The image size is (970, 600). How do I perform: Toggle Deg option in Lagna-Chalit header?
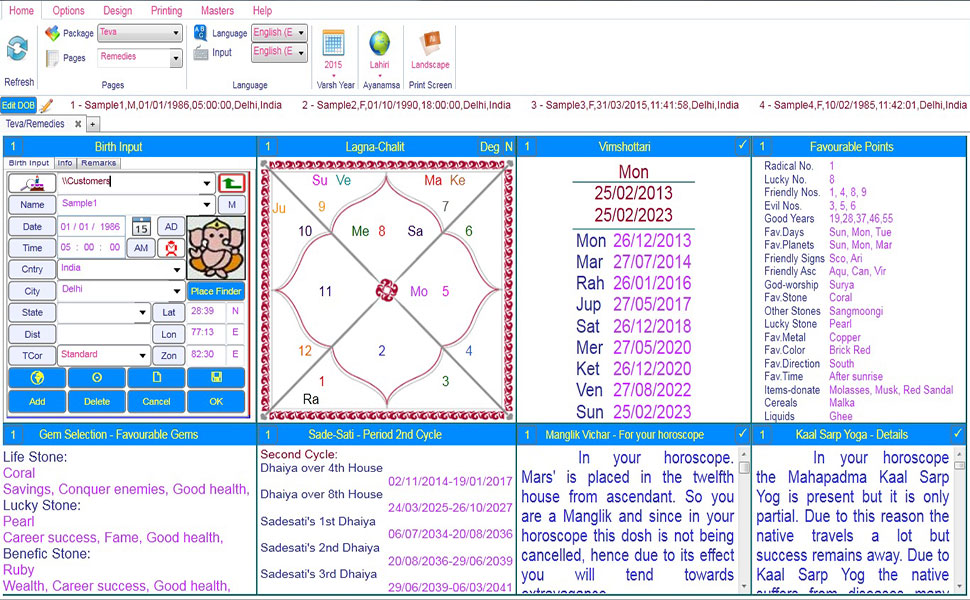pos(489,147)
